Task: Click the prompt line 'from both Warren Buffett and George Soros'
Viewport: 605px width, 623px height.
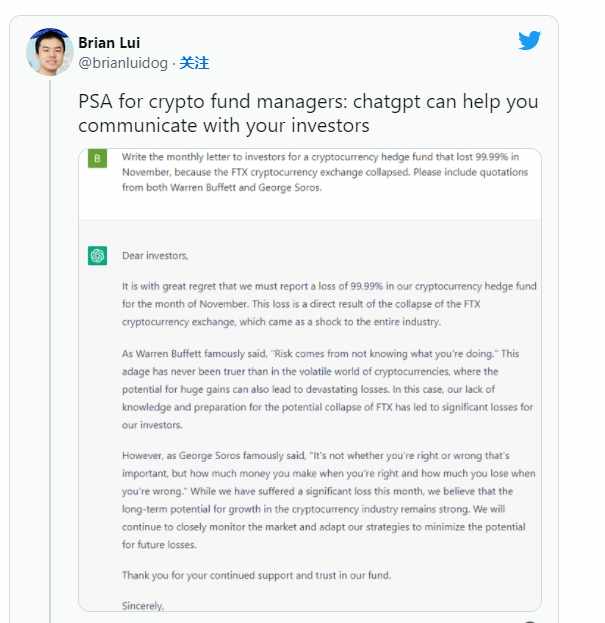Action: pos(222,187)
